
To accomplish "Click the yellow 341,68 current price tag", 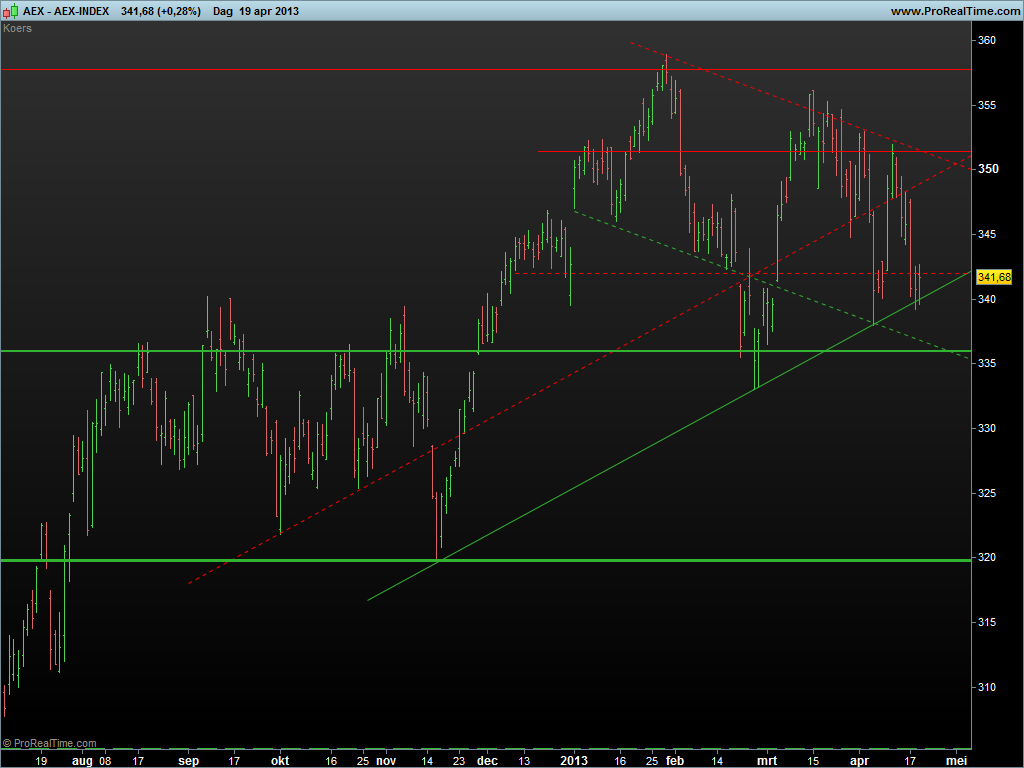I will click(x=994, y=277).
